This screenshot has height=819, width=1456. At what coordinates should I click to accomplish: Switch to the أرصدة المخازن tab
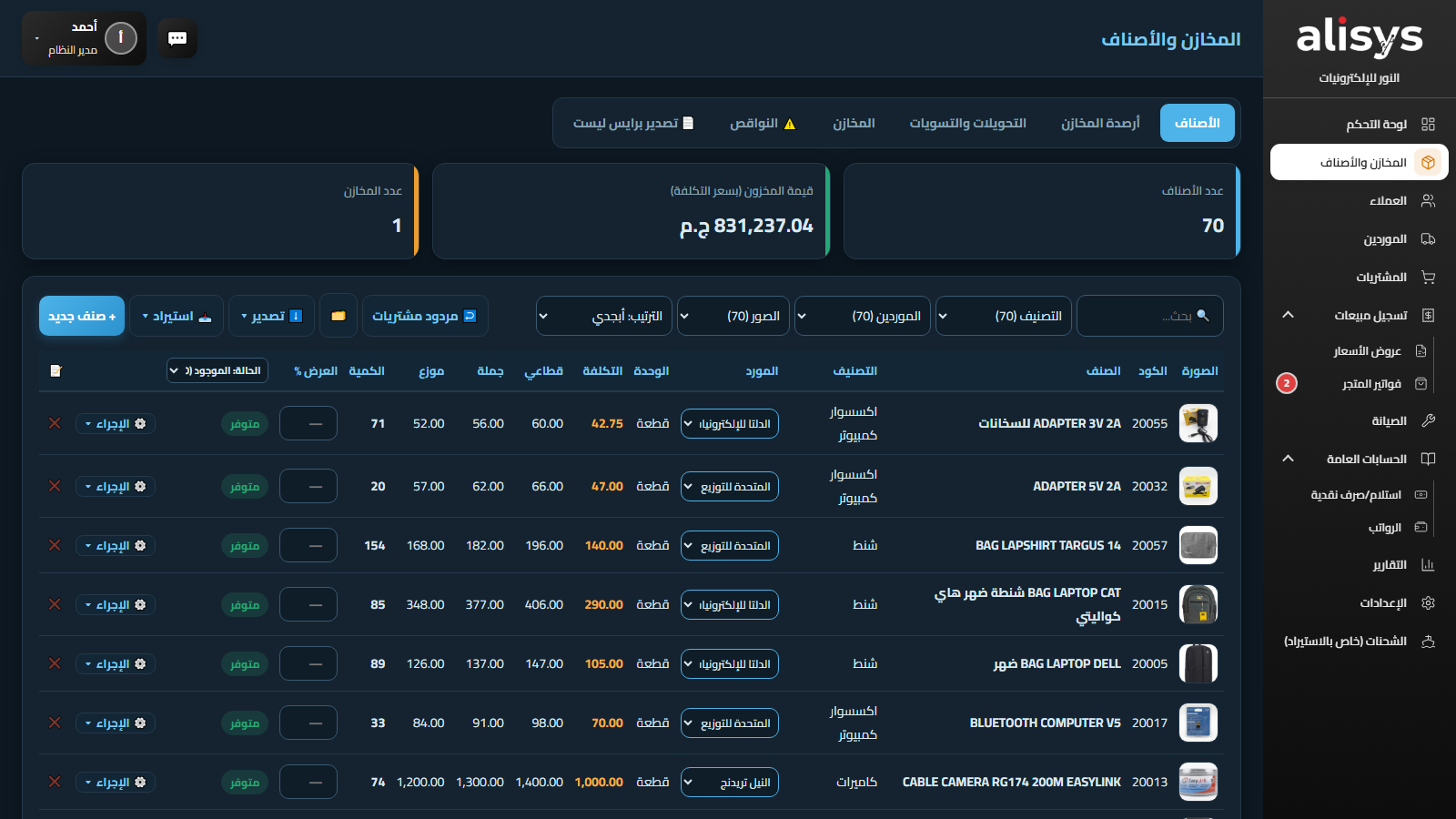click(x=1100, y=123)
